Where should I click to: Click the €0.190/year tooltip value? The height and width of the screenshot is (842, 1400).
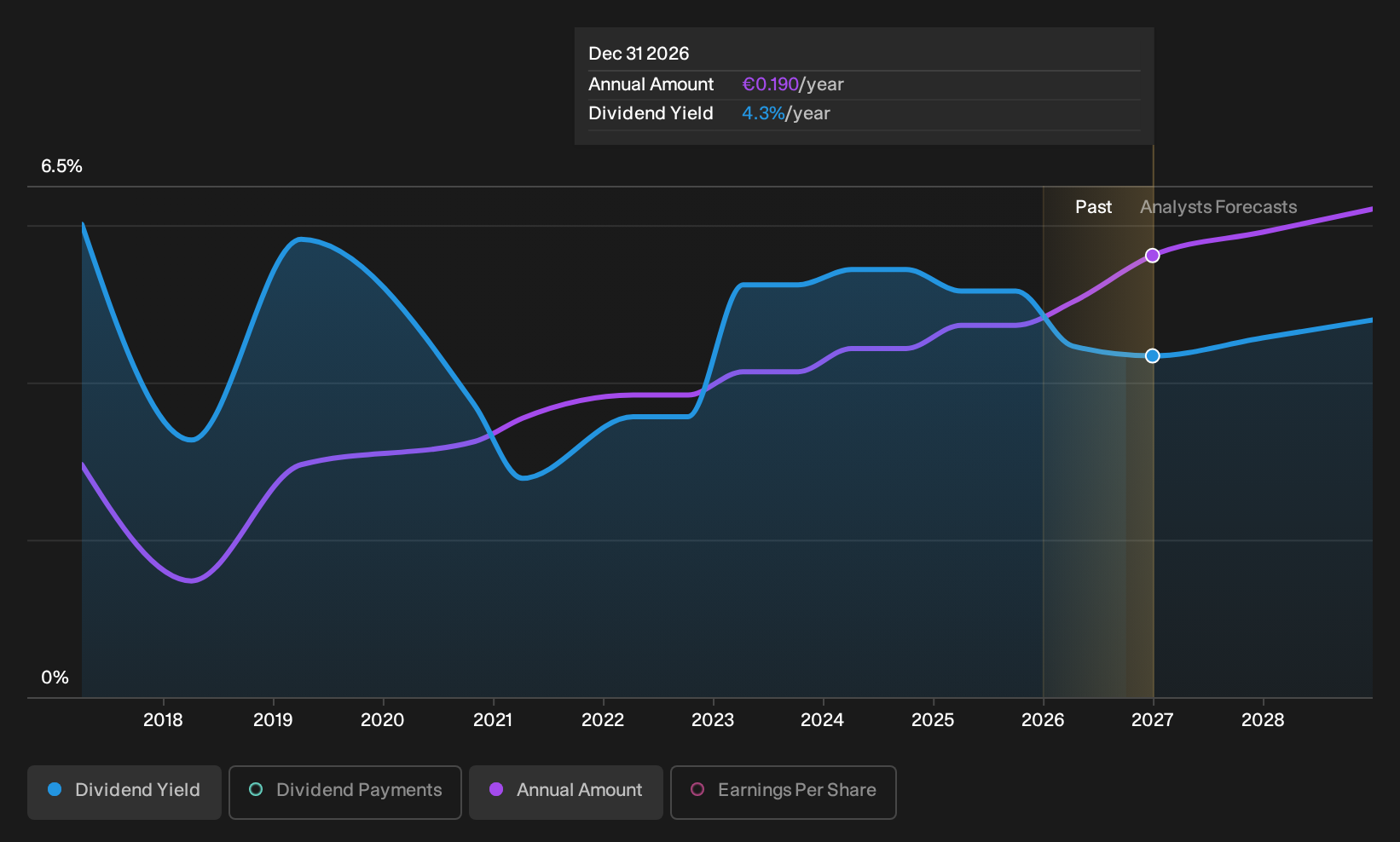click(x=793, y=84)
